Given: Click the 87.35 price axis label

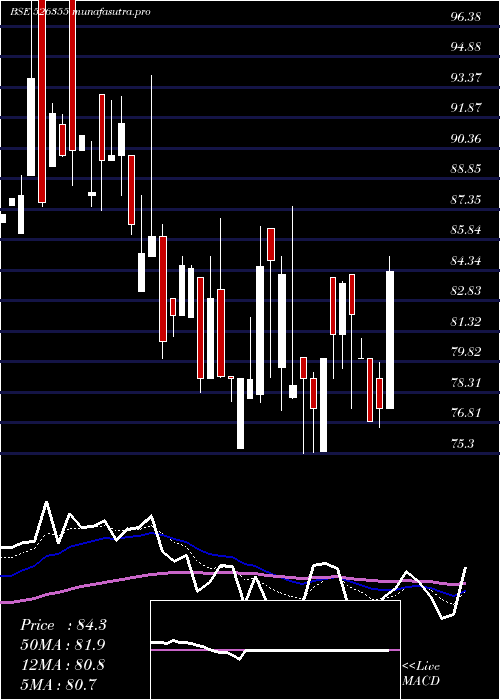Looking at the screenshot, I should pos(466,200).
